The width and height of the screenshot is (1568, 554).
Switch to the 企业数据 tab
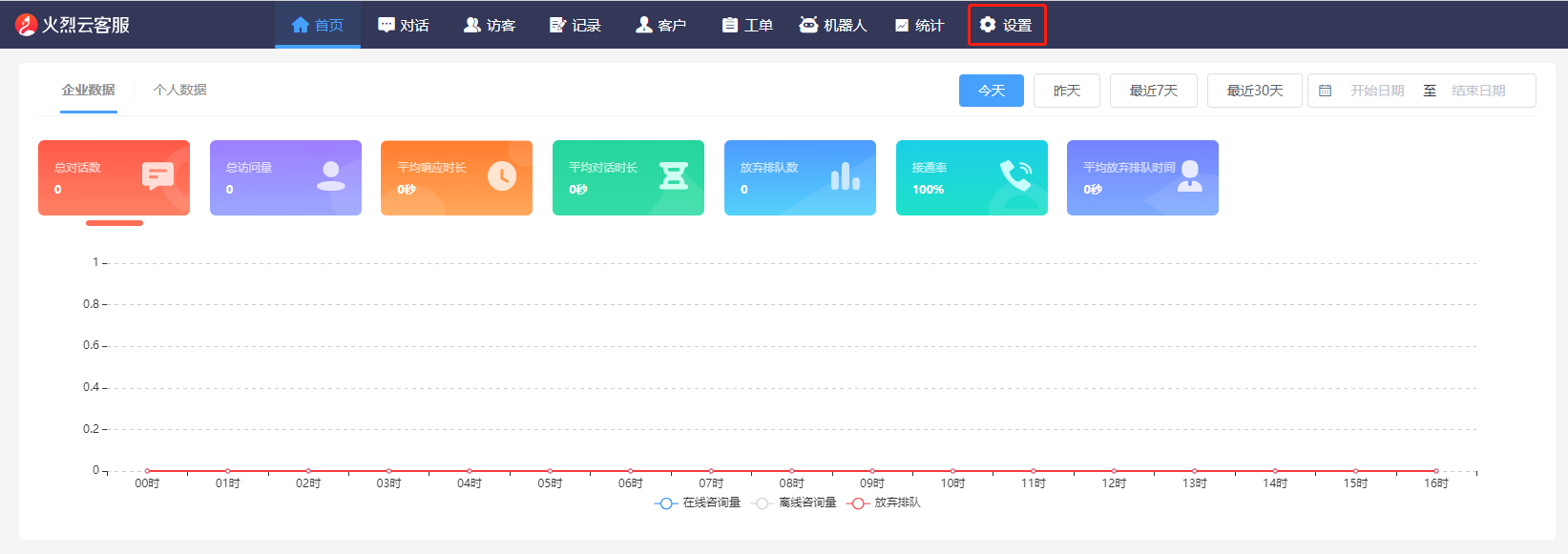(x=89, y=90)
